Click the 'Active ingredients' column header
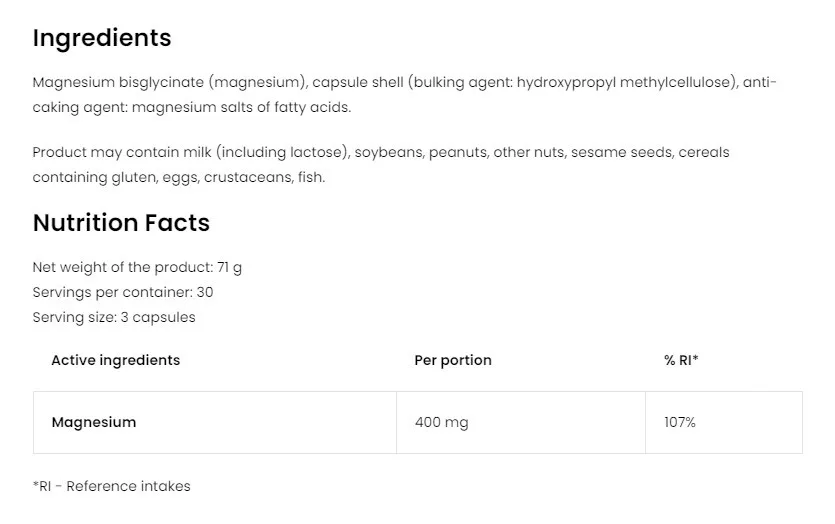The height and width of the screenshot is (524, 835). tap(115, 360)
